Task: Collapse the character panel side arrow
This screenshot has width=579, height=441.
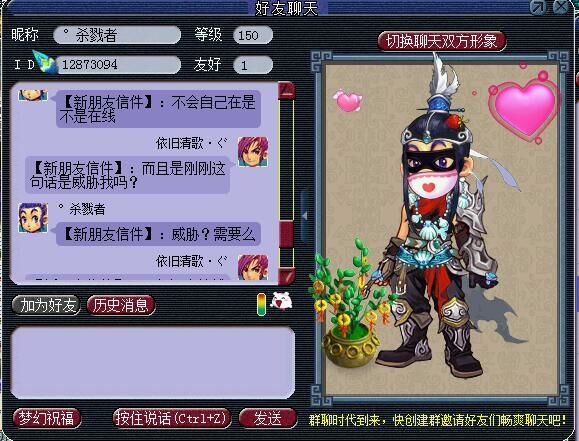Action: pos(304,216)
